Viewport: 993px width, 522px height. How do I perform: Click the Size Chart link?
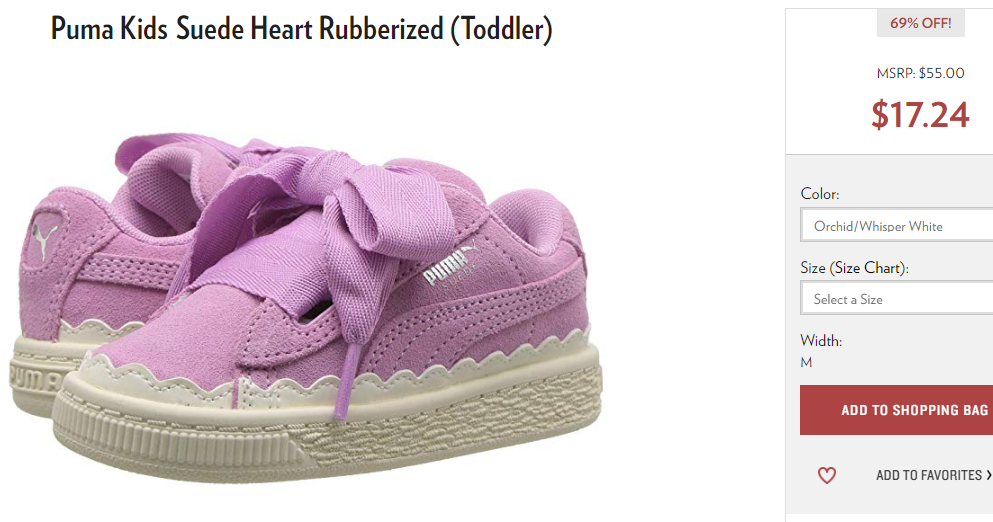(x=869, y=268)
